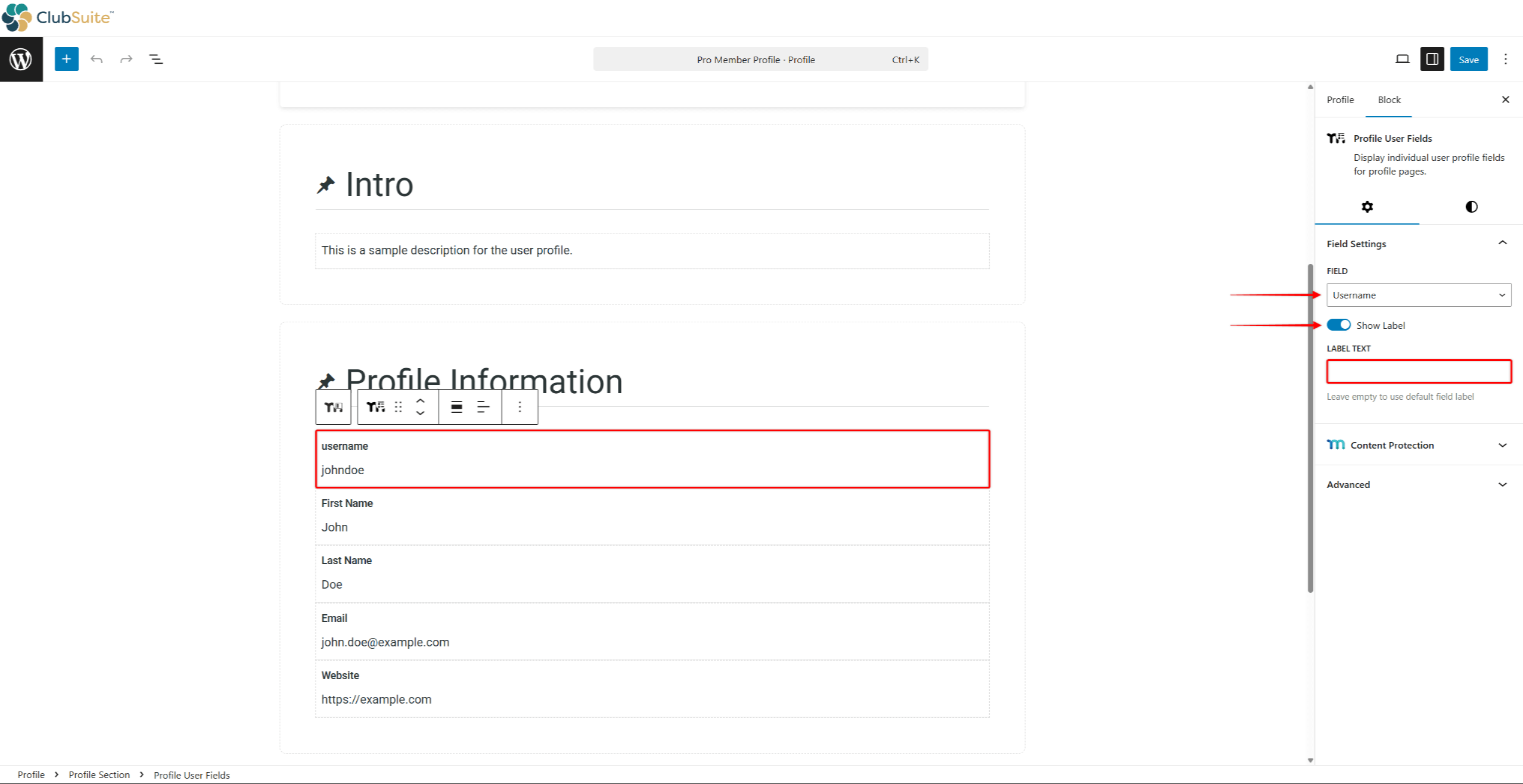Click the undo arrow icon
The height and width of the screenshot is (784, 1523).
pos(97,59)
